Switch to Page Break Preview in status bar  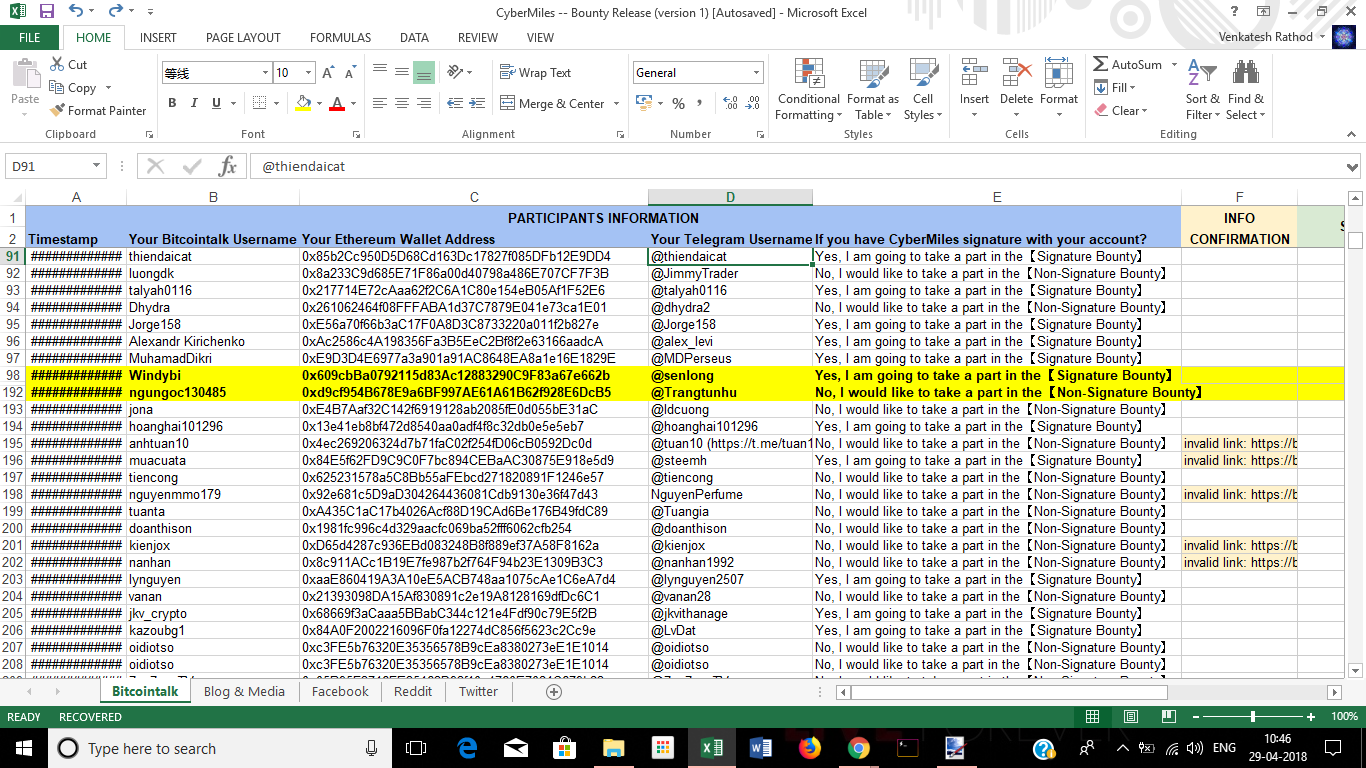(x=1167, y=717)
